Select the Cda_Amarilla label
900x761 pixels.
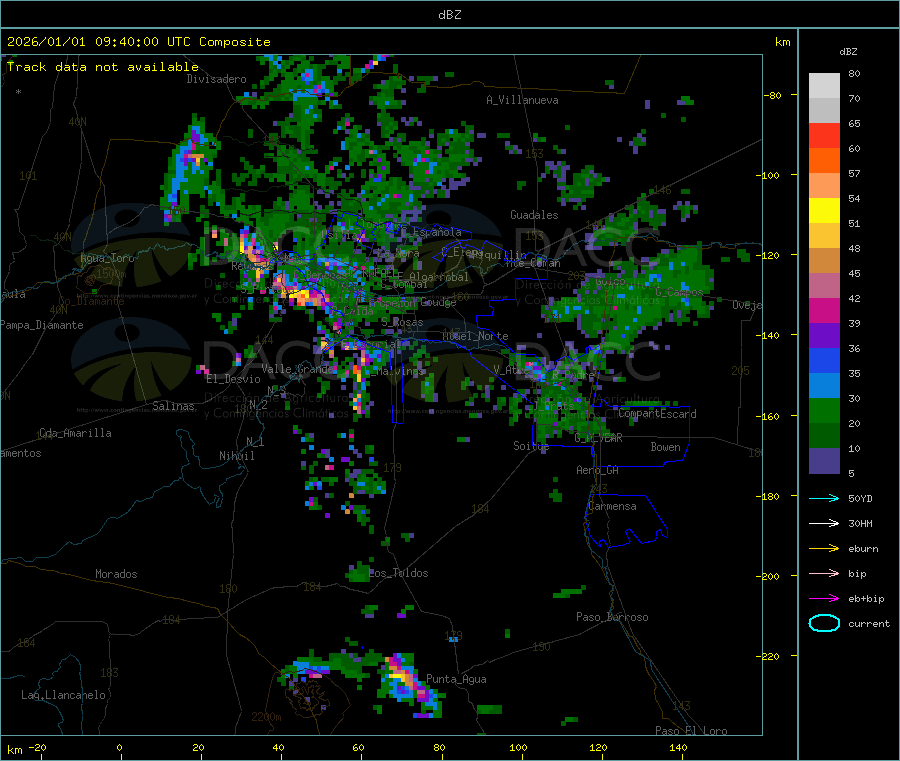[x=75, y=433]
